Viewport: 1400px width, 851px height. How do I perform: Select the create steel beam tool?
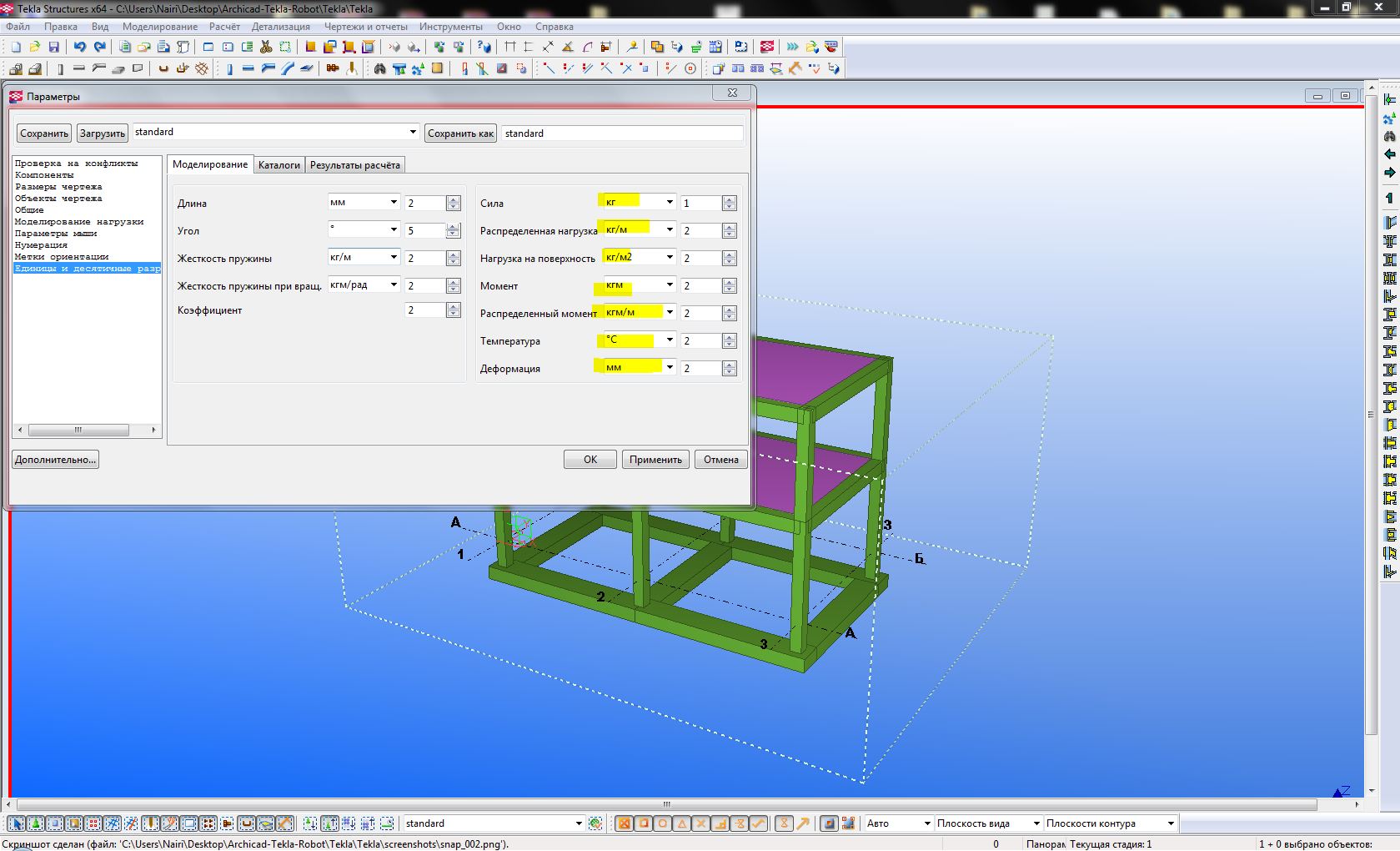pos(248,68)
